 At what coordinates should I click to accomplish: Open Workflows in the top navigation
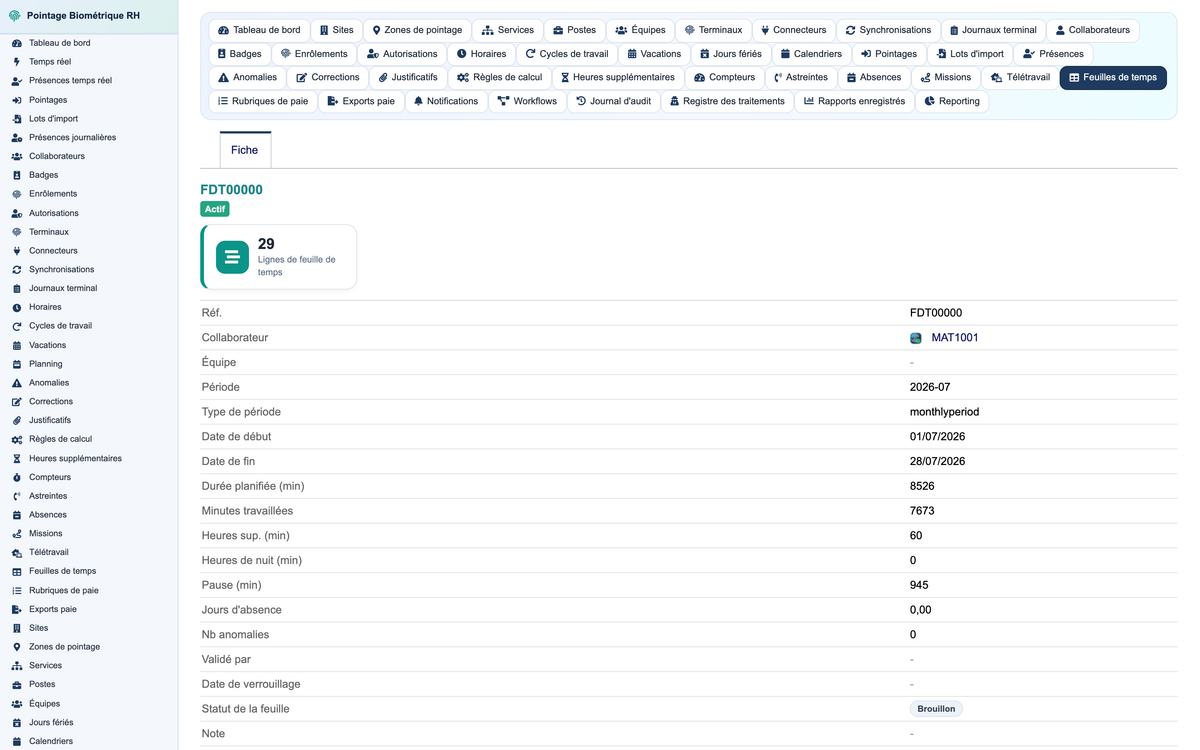point(527,101)
